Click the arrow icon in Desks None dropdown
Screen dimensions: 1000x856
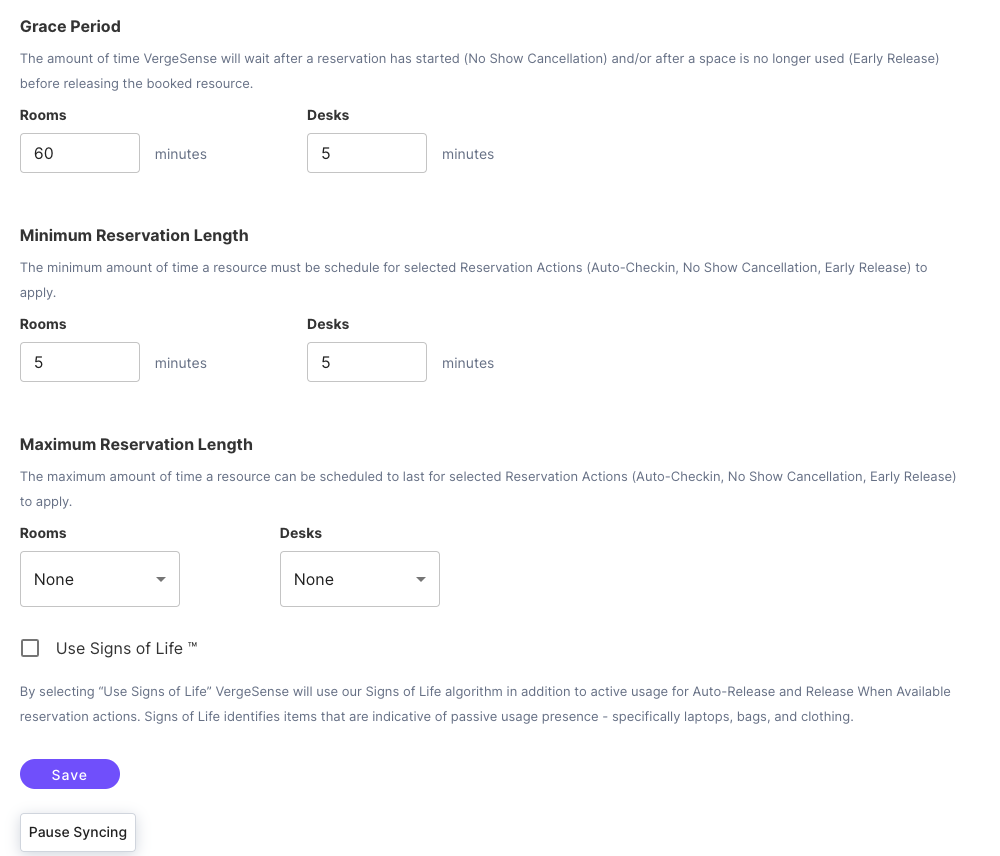coord(421,579)
